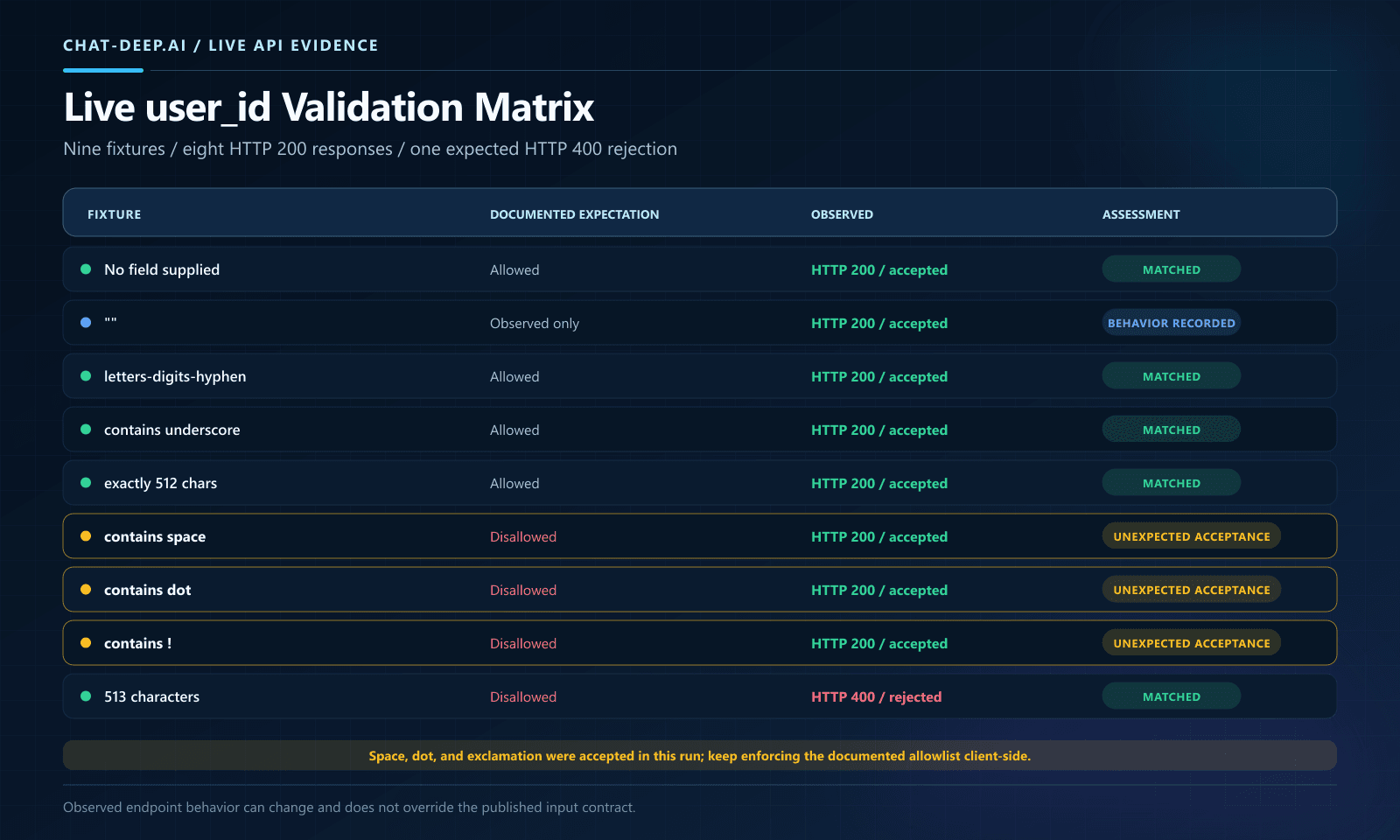Click HTTP 200 / accepted for empty-string row

[879, 323]
